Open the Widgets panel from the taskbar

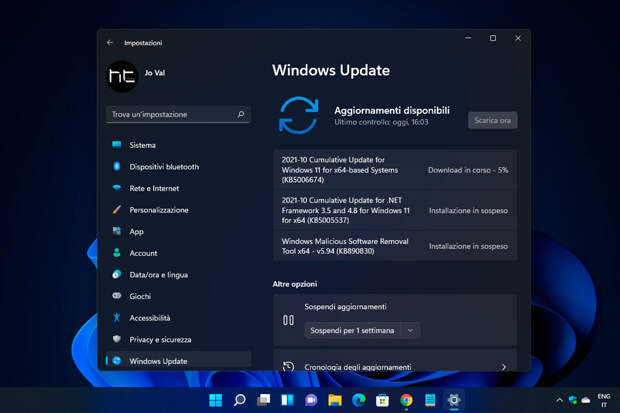coord(287,400)
